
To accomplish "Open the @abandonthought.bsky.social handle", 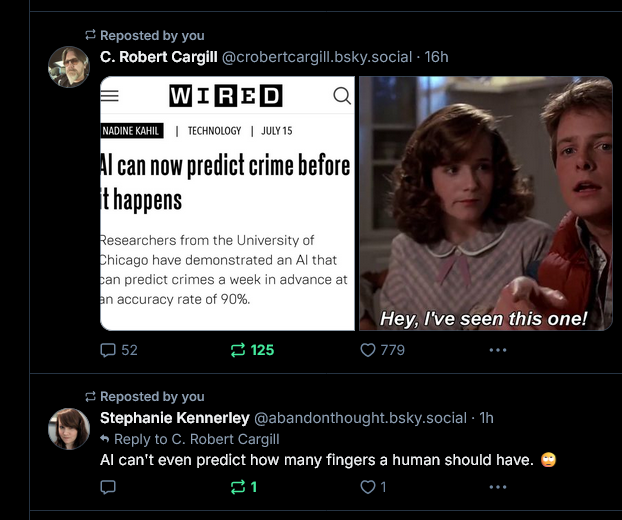I will click(x=361, y=418).
